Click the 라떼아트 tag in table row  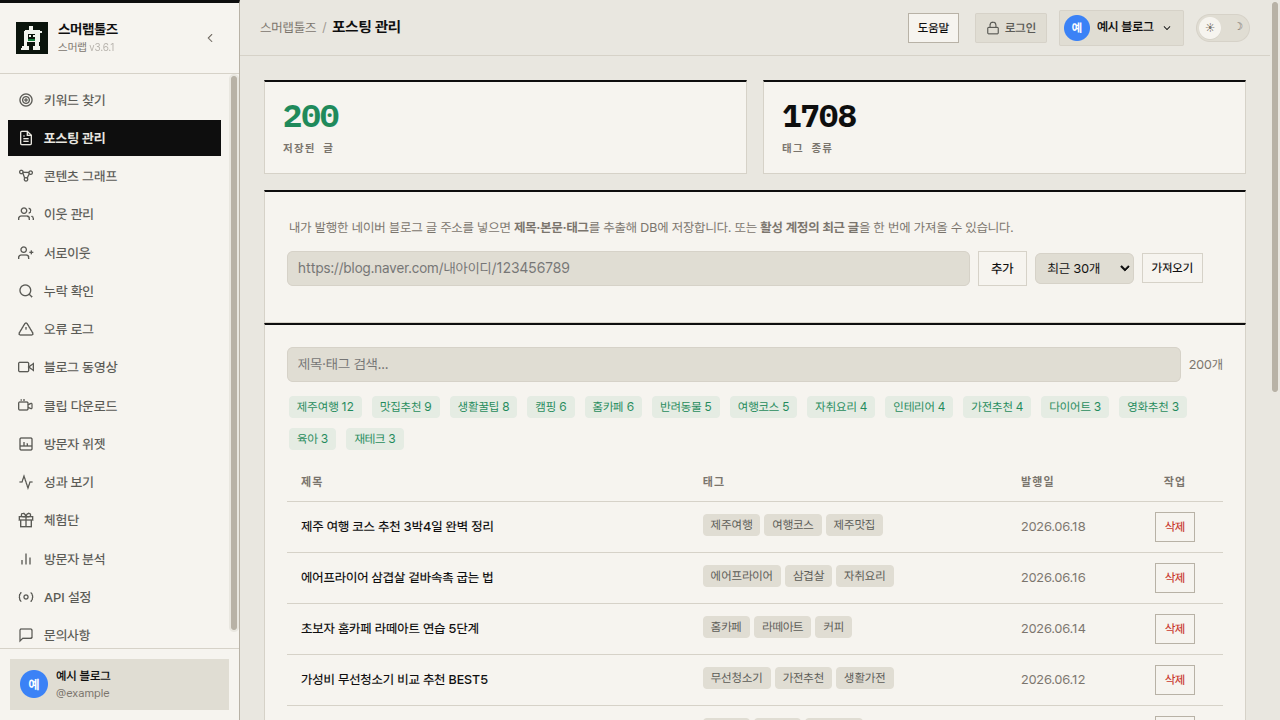[x=782, y=627]
